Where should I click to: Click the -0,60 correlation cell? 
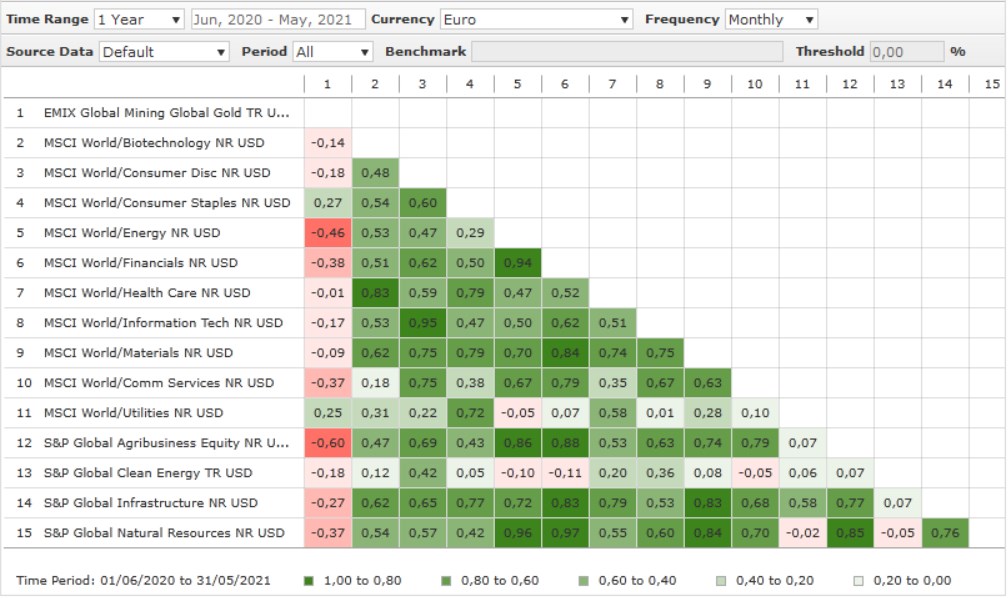pos(327,443)
